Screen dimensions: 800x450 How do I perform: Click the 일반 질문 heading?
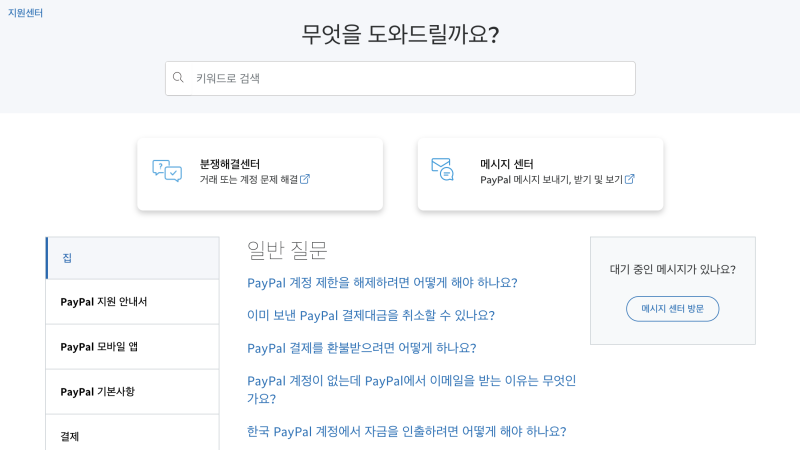coord(287,250)
